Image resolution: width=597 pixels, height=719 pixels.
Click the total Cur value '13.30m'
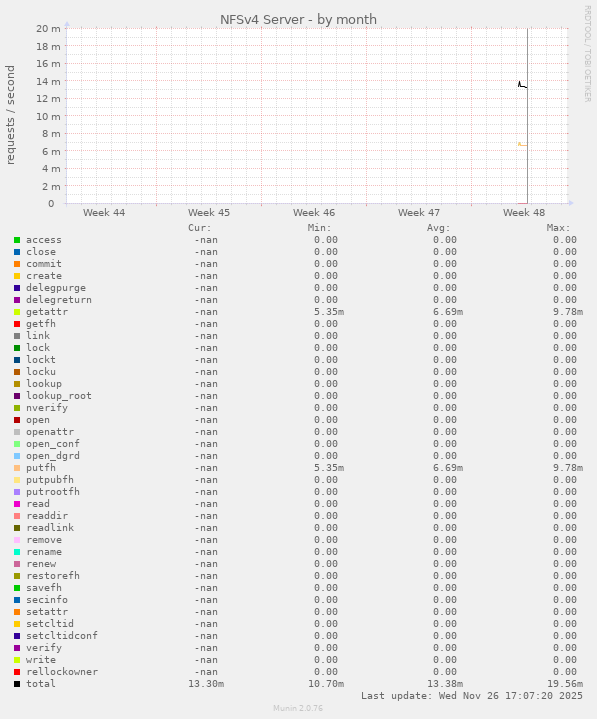206,684
